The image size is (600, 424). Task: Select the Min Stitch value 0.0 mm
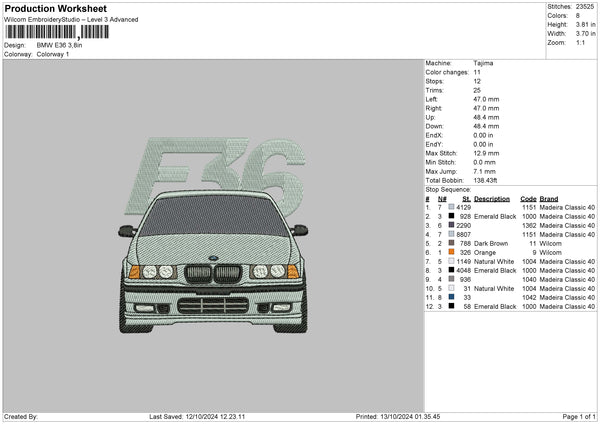(484, 162)
